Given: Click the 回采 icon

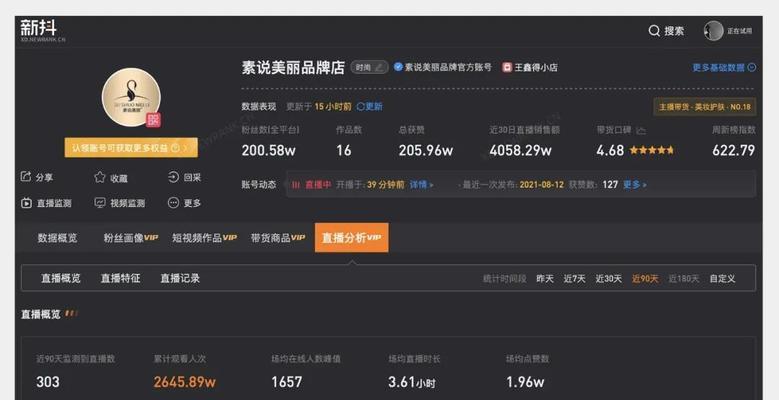Looking at the screenshot, I should pos(173,177).
